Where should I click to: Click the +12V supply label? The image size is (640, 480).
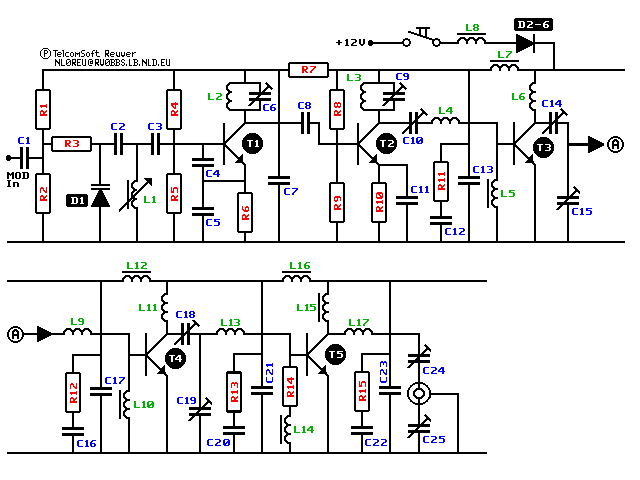352,42
